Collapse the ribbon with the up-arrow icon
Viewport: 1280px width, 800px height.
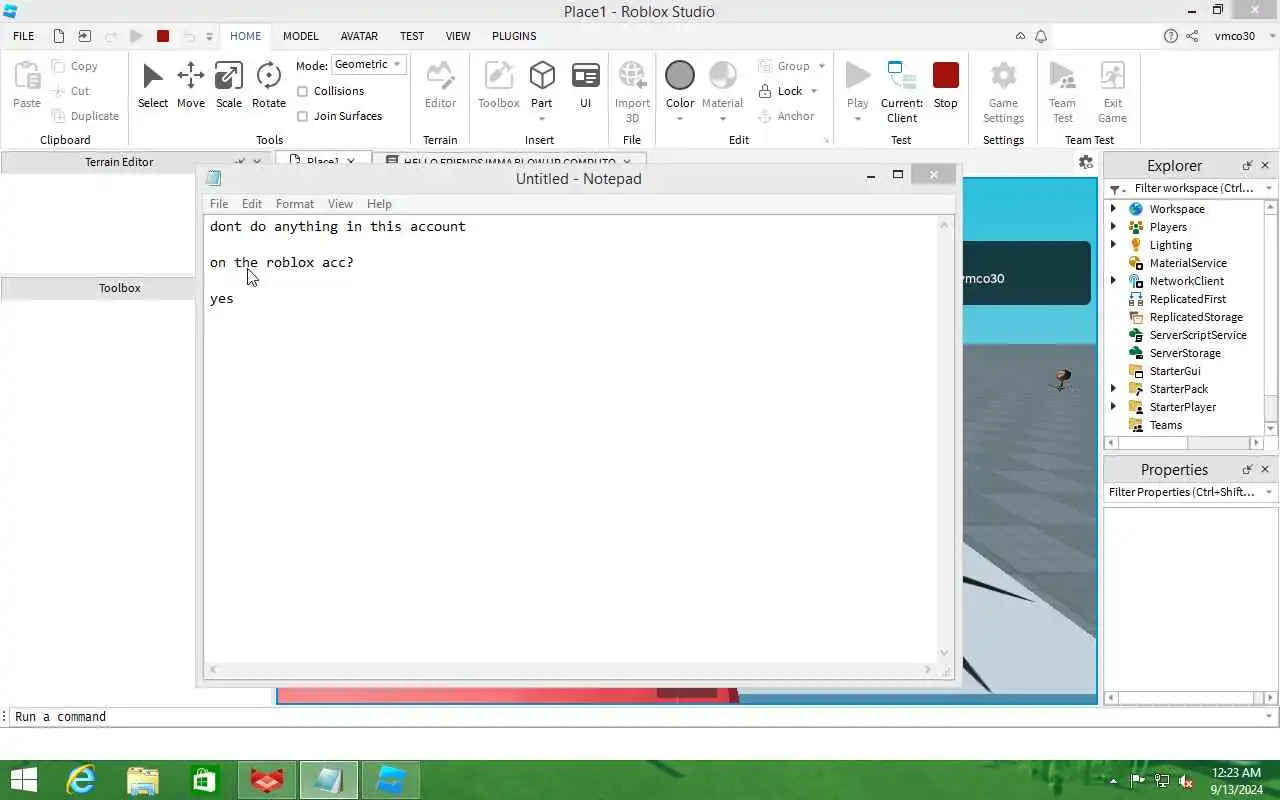point(1020,36)
